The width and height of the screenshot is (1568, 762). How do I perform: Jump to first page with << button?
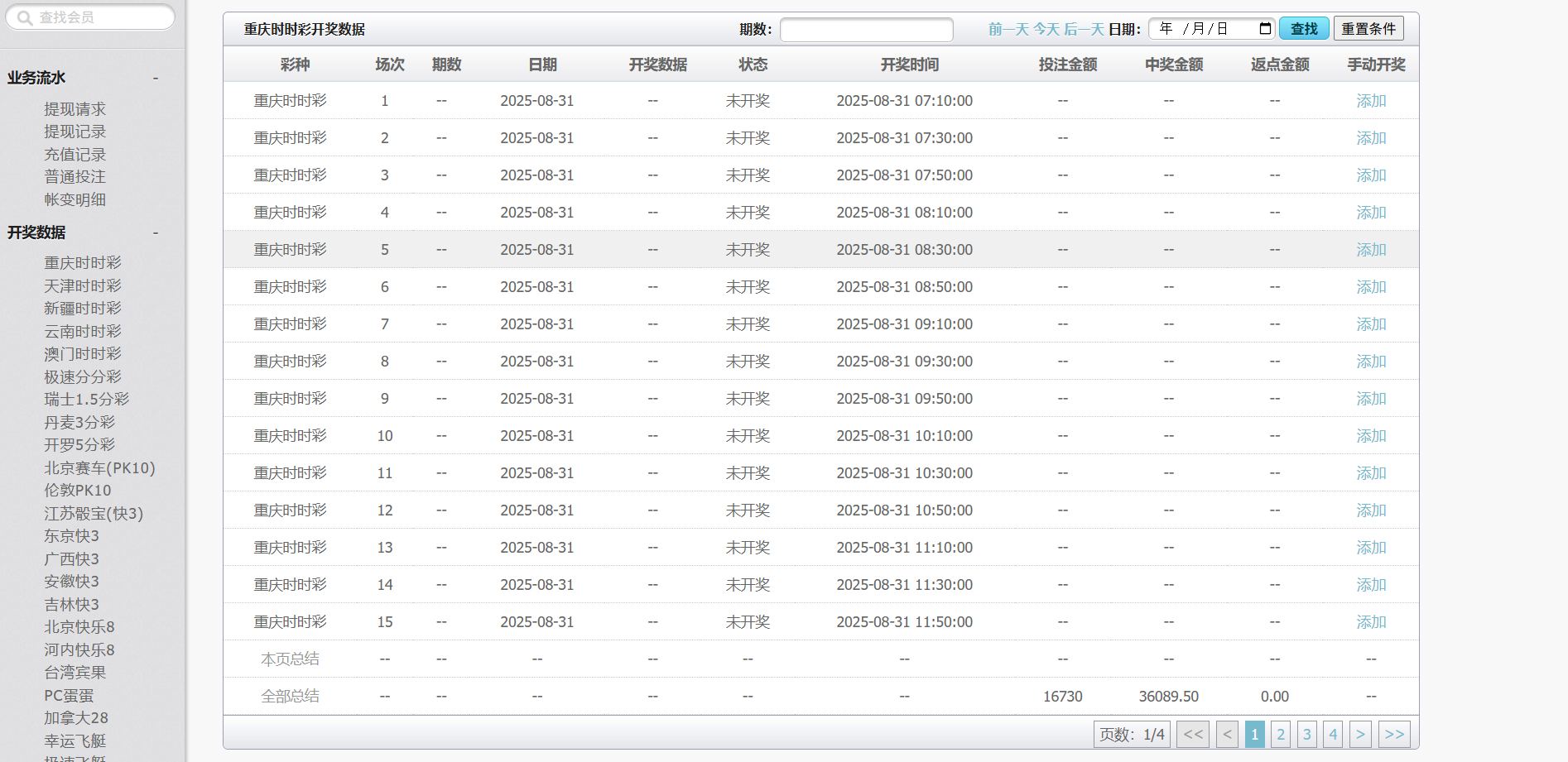tap(1193, 734)
